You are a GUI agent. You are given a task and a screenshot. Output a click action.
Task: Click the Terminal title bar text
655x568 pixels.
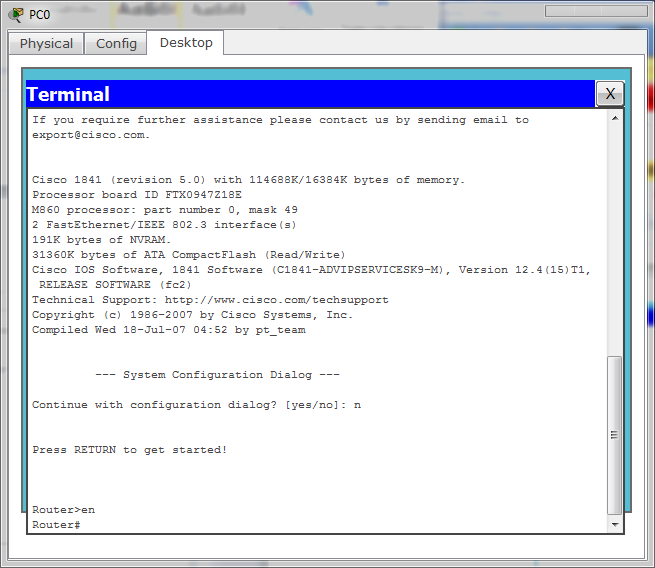click(x=68, y=94)
